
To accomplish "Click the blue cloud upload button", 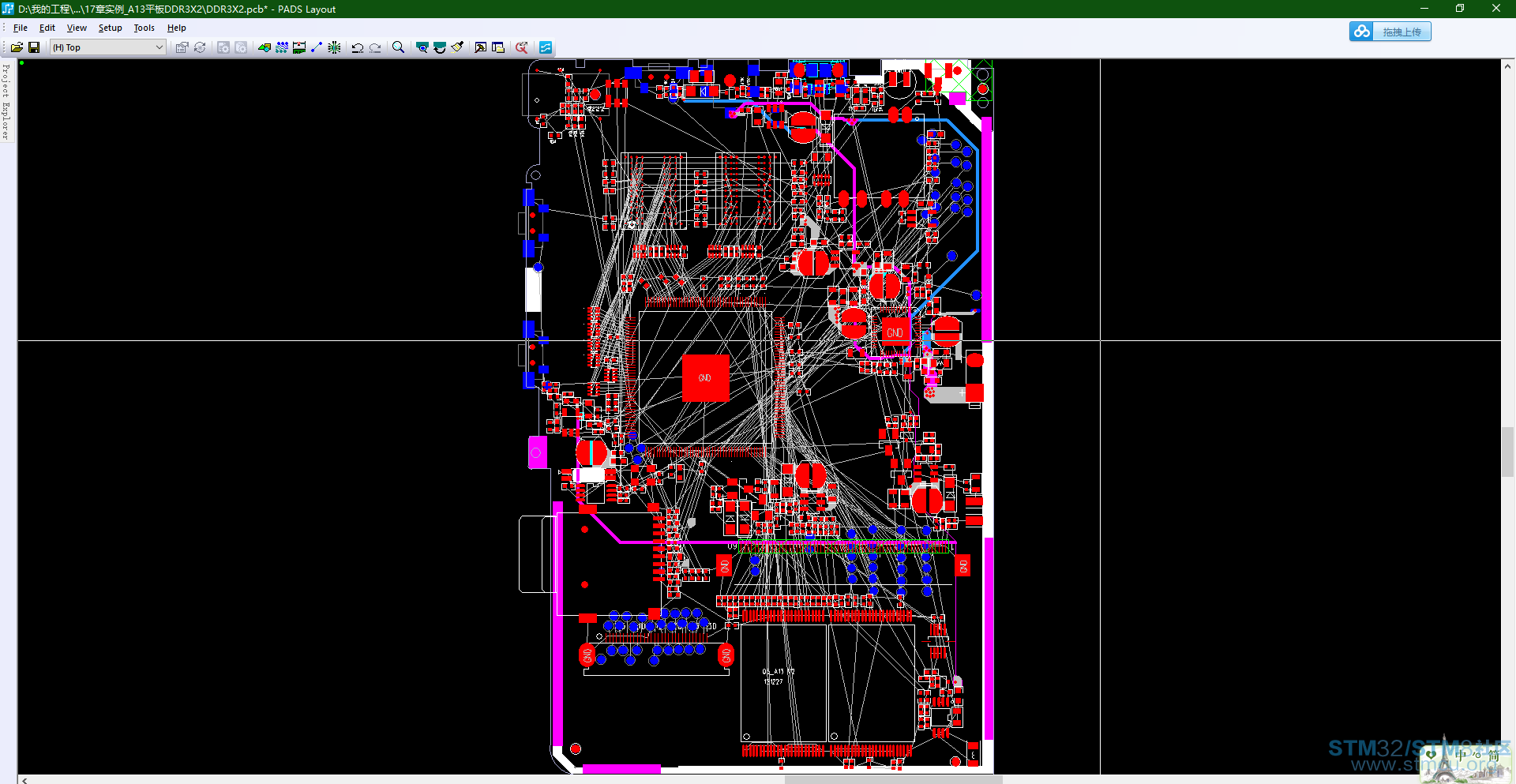I will pos(1390,32).
